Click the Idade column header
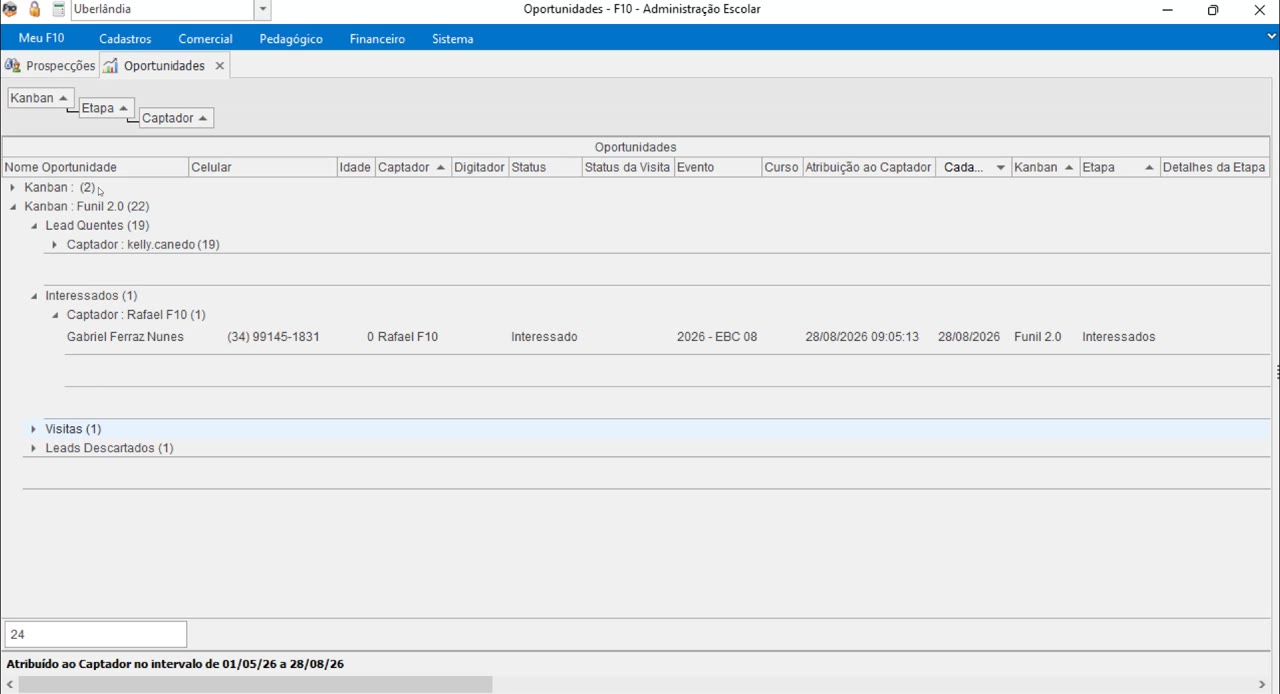 tap(355, 167)
